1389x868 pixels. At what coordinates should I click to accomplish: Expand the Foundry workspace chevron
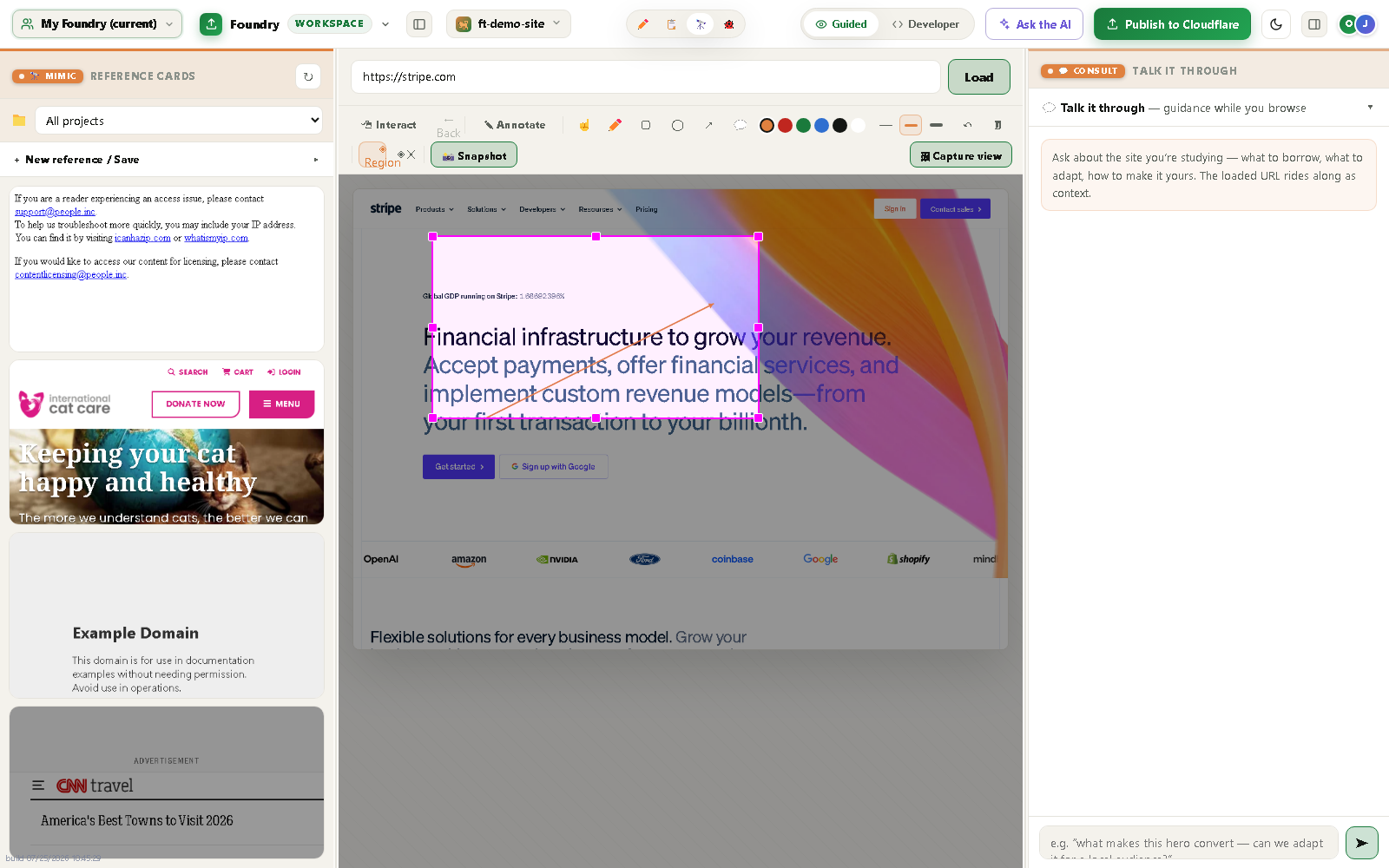(x=385, y=24)
